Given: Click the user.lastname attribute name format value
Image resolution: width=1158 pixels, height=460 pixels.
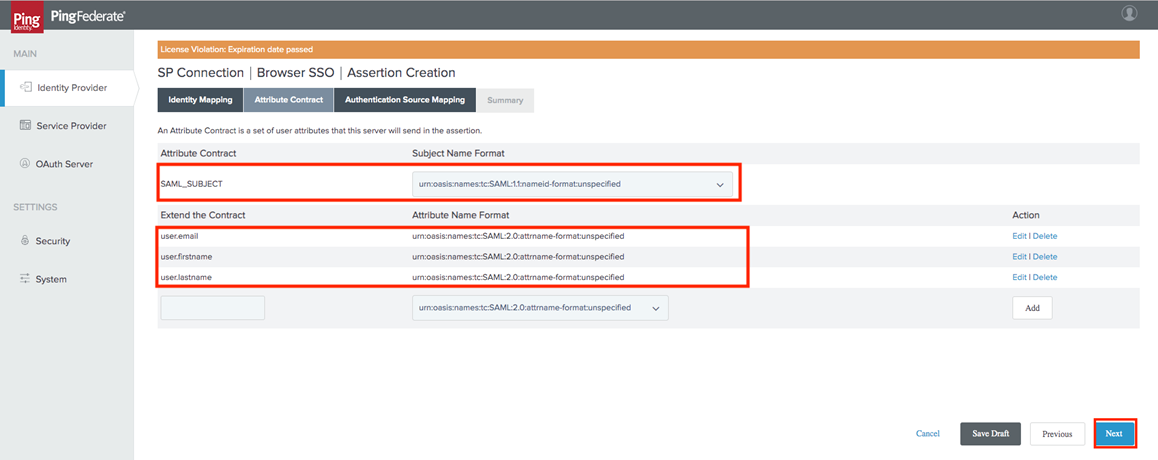Looking at the screenshot, I should [518, 278].
